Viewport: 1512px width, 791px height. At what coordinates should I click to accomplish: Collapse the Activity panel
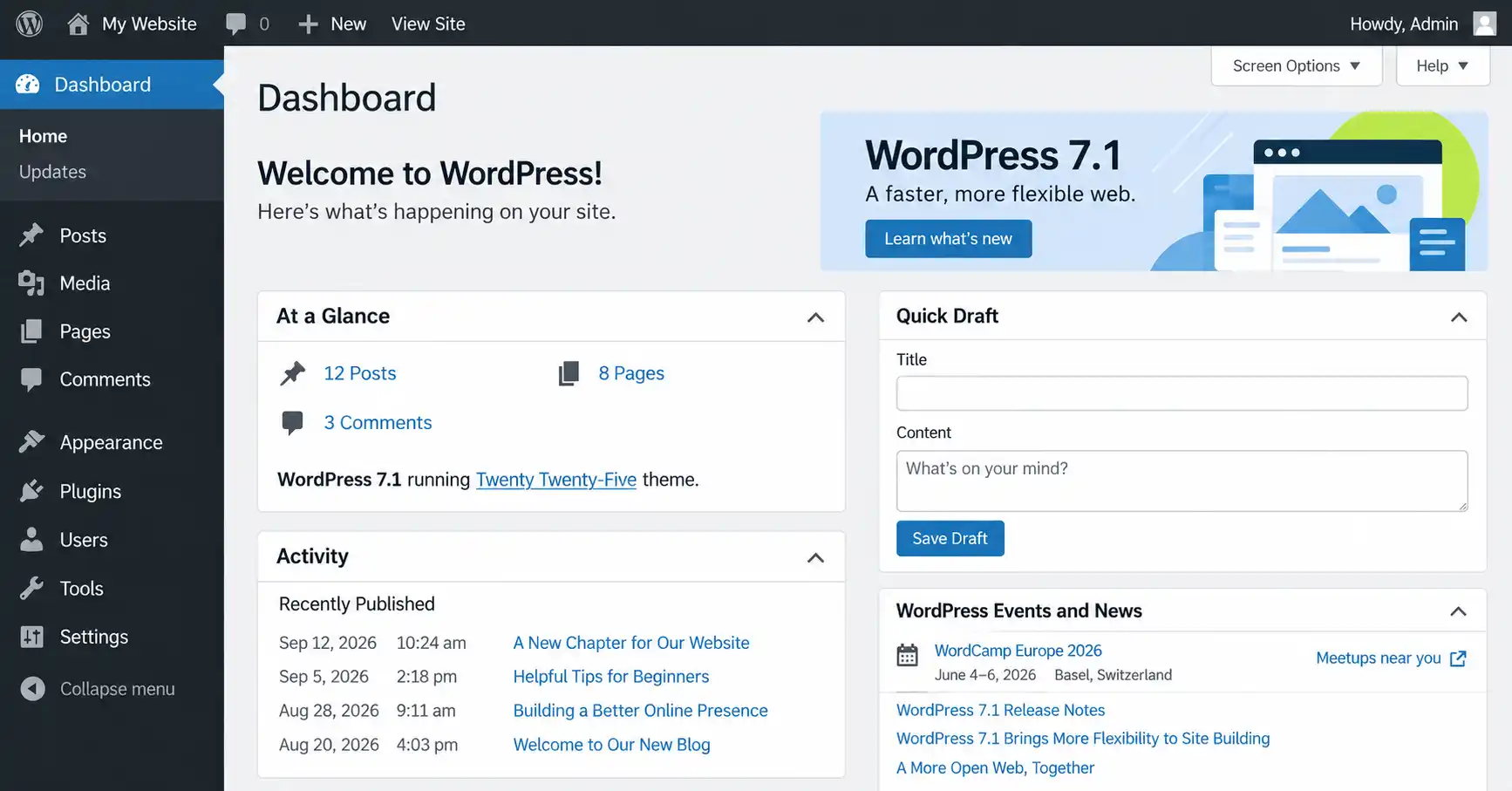pos(815,558)
